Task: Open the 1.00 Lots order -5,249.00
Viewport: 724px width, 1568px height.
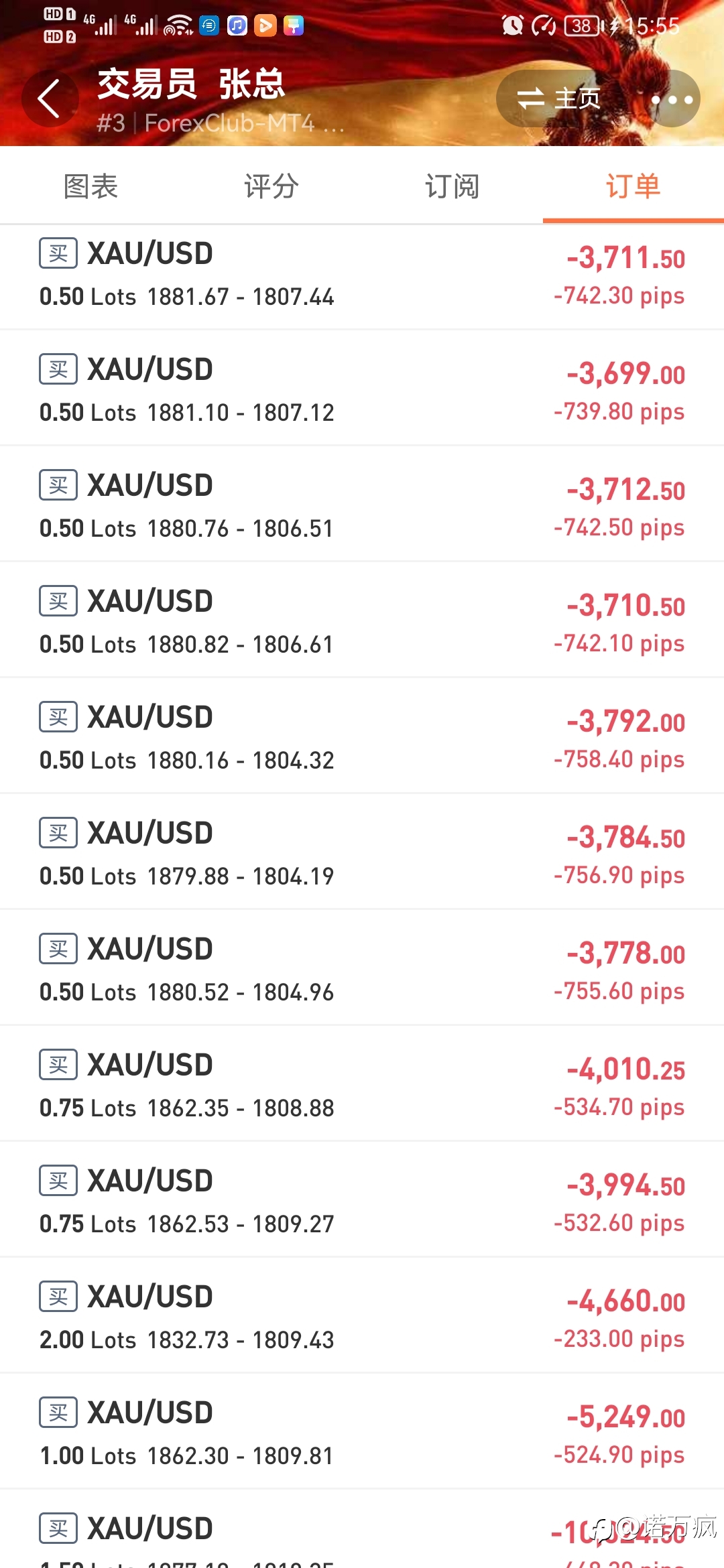Action: [x=362, y=1431]
